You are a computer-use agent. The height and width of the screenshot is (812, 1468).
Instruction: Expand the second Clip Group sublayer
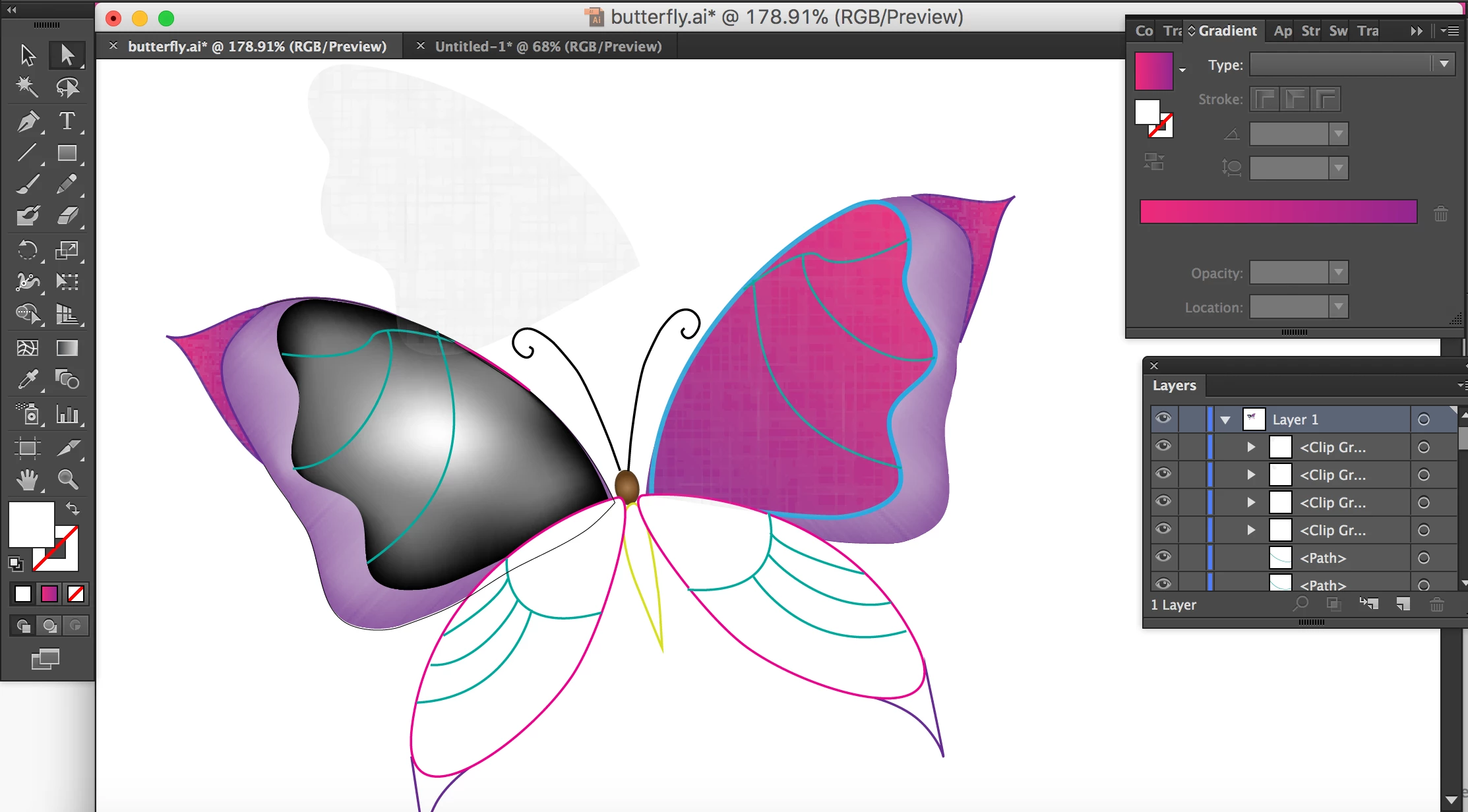pos(1251,475)
